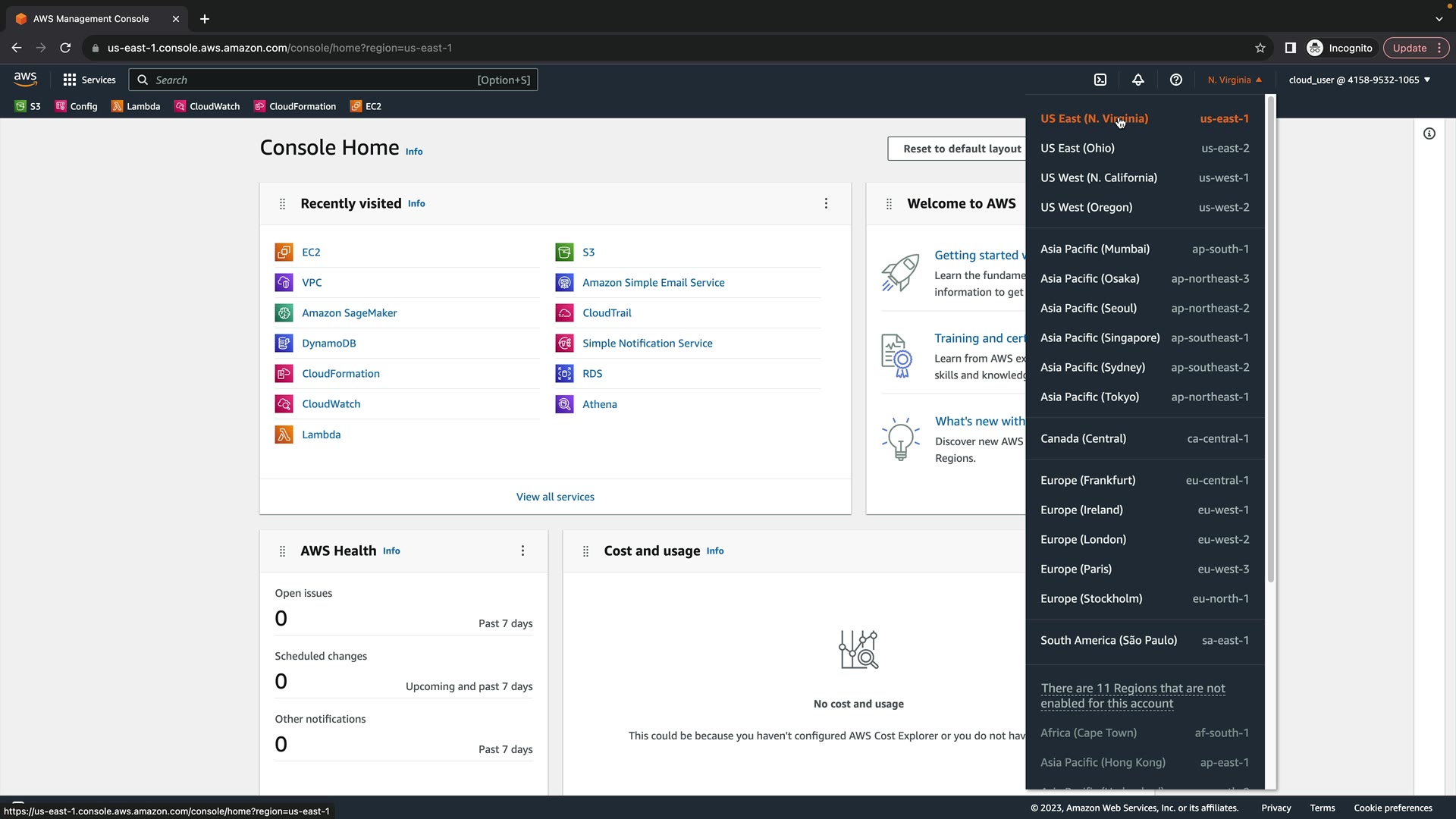Screen dimensions: 1456x819
Task: Open the CloudShell terminal icon
Action: click(1100, 80)
